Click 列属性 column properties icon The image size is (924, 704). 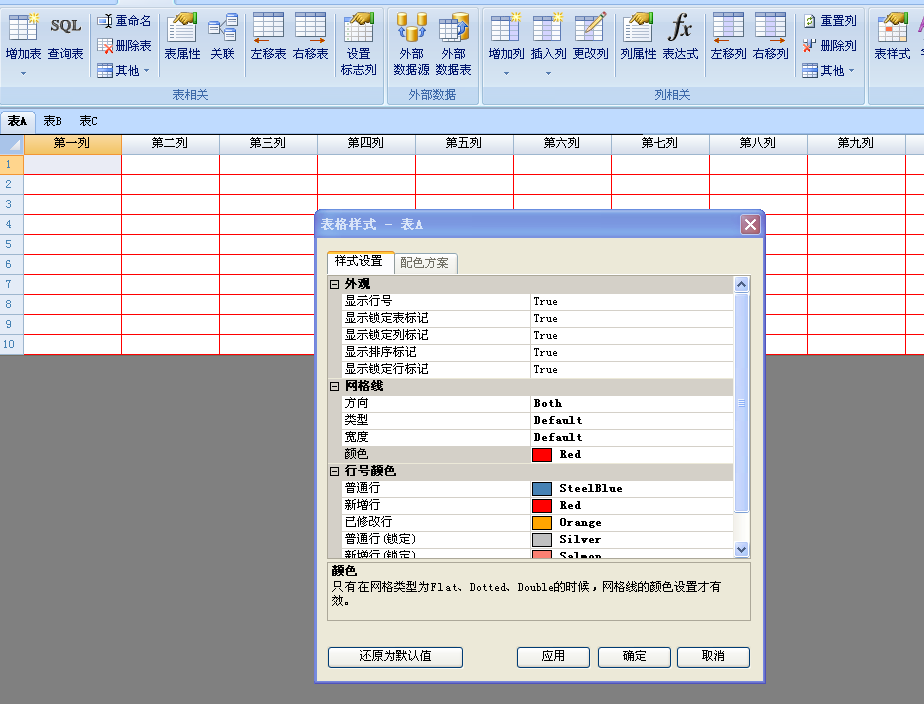pyautogui.click(x=638, y=36)
